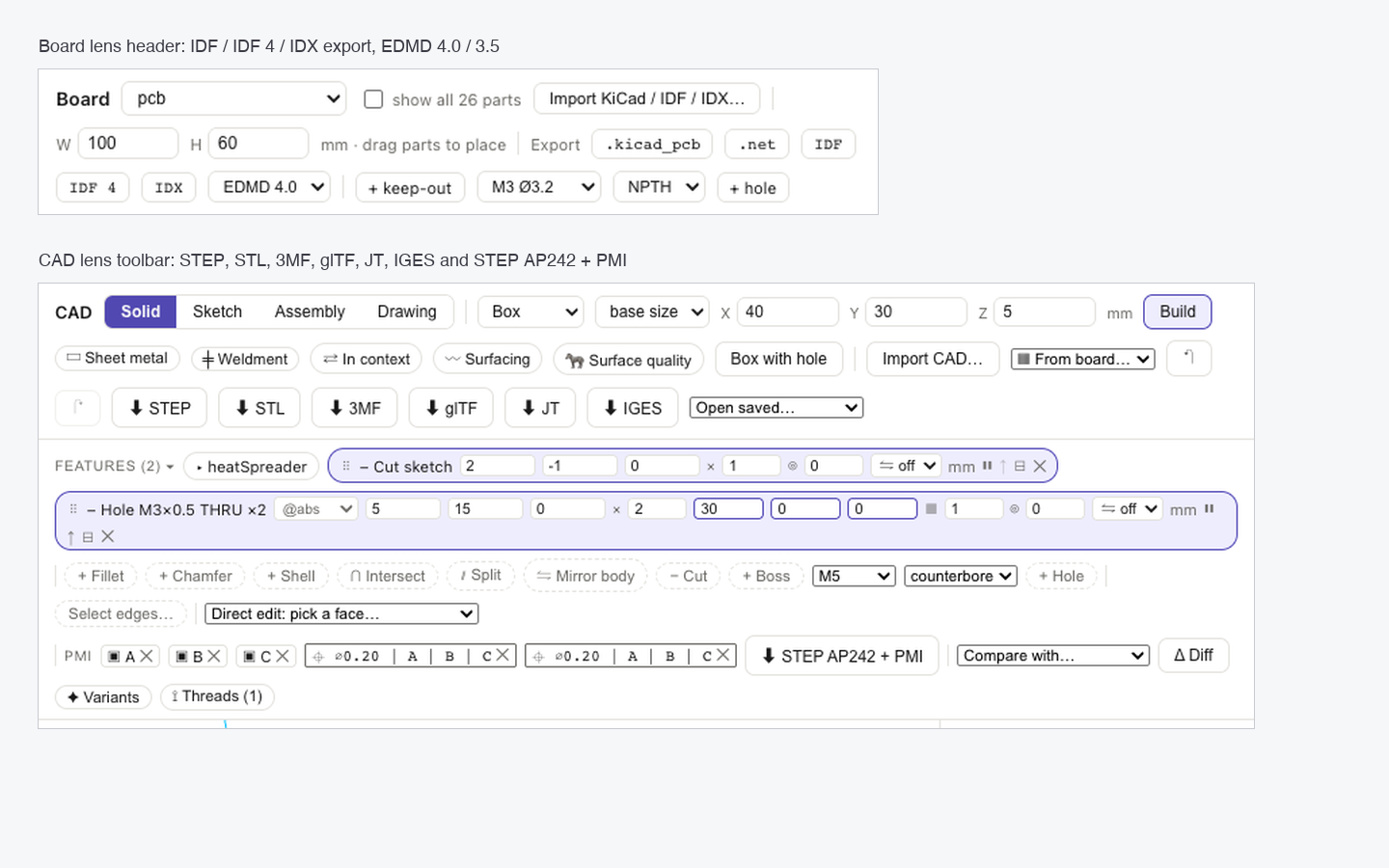The height and width of the screenshot is (868, 1389).
Task: Focus the X dimension field showing 40
Action: coord(788,312)
